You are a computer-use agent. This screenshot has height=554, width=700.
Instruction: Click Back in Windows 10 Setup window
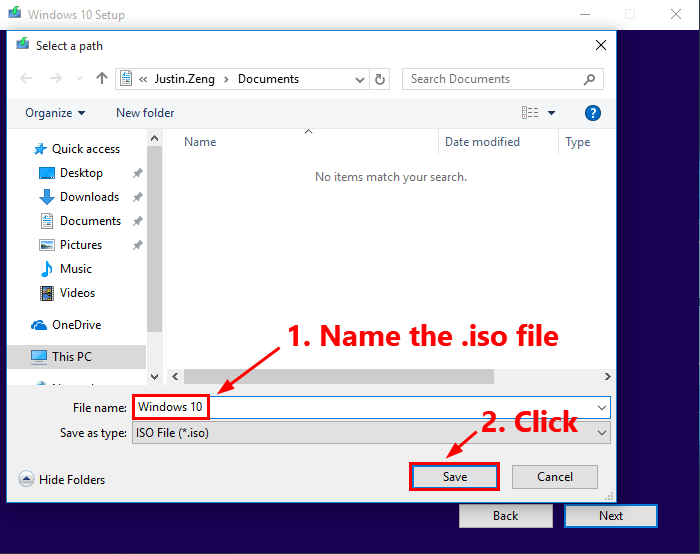tap(506, 516)
